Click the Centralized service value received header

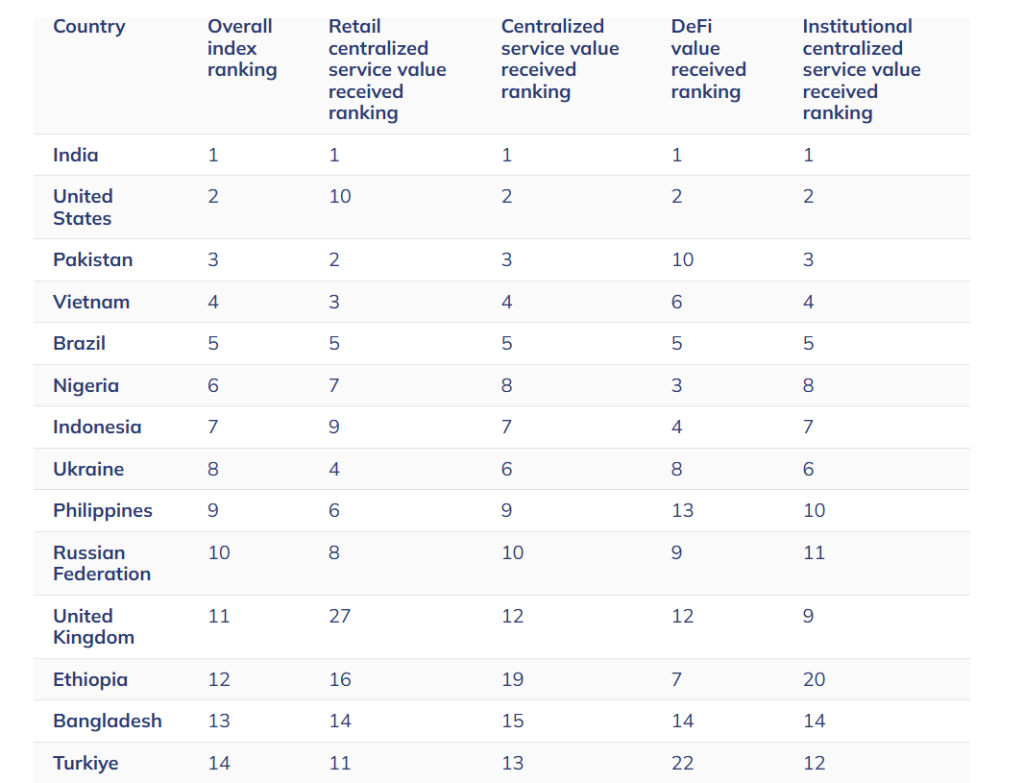point(560,59)
